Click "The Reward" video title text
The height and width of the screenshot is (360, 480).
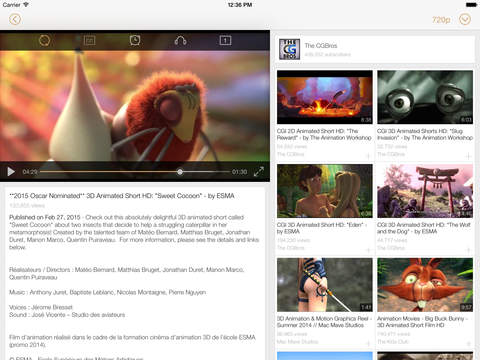(324, 134)
